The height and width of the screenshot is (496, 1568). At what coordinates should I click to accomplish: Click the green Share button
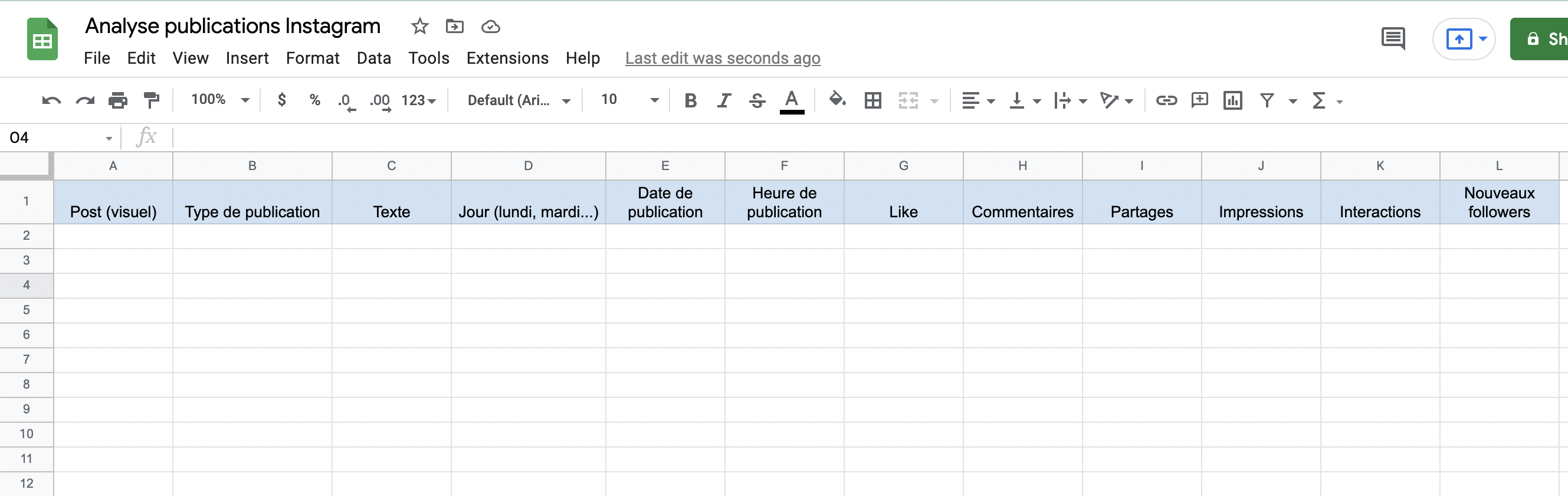pos(1539,39)
